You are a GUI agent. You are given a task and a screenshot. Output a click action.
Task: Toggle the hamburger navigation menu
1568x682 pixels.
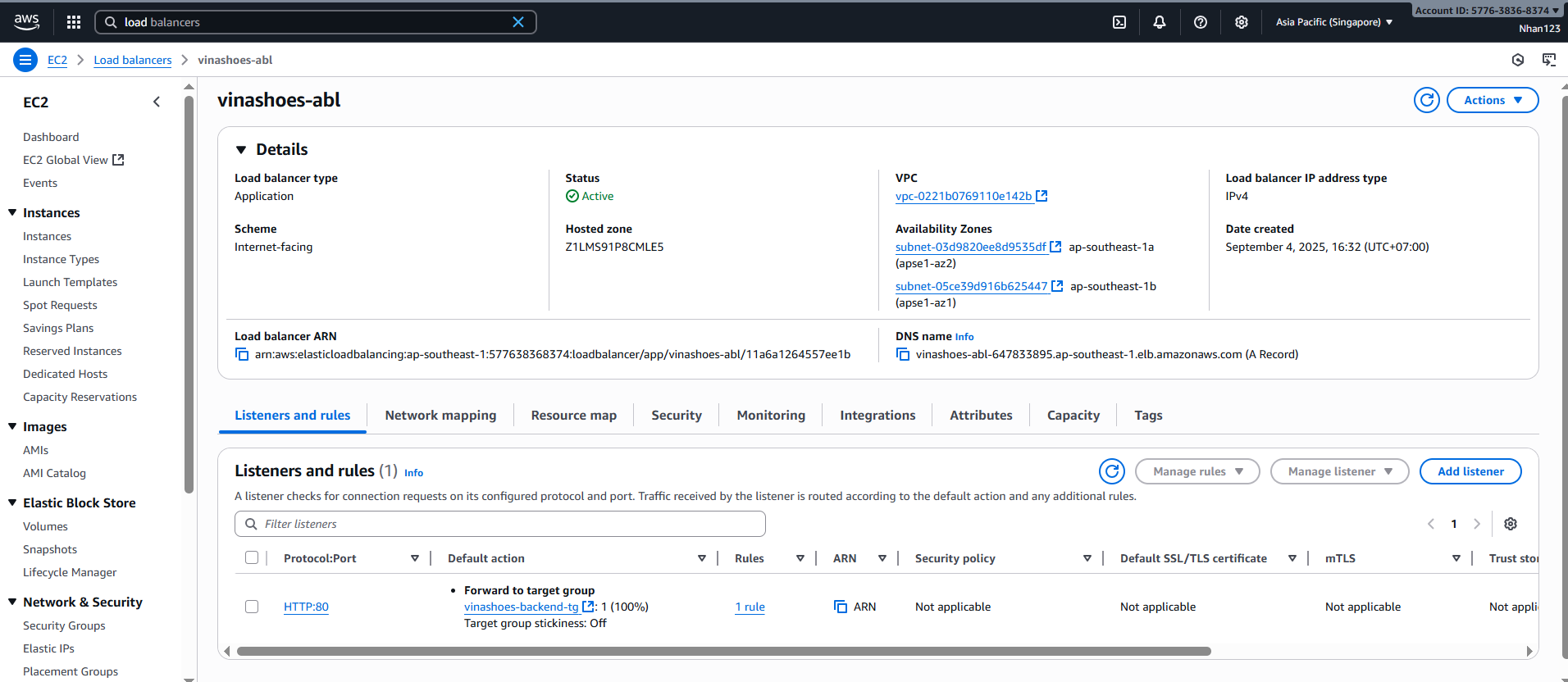point(25,60)
